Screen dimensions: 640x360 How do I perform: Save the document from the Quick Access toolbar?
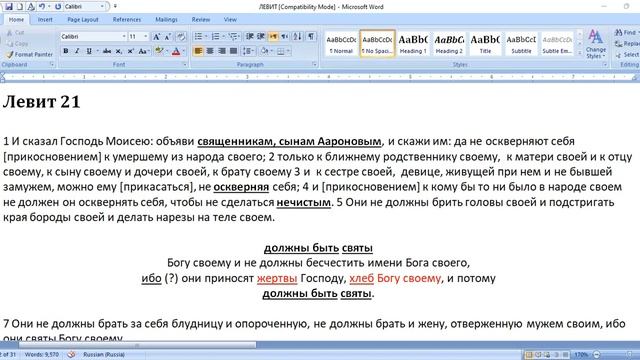[x=9, y=7]
